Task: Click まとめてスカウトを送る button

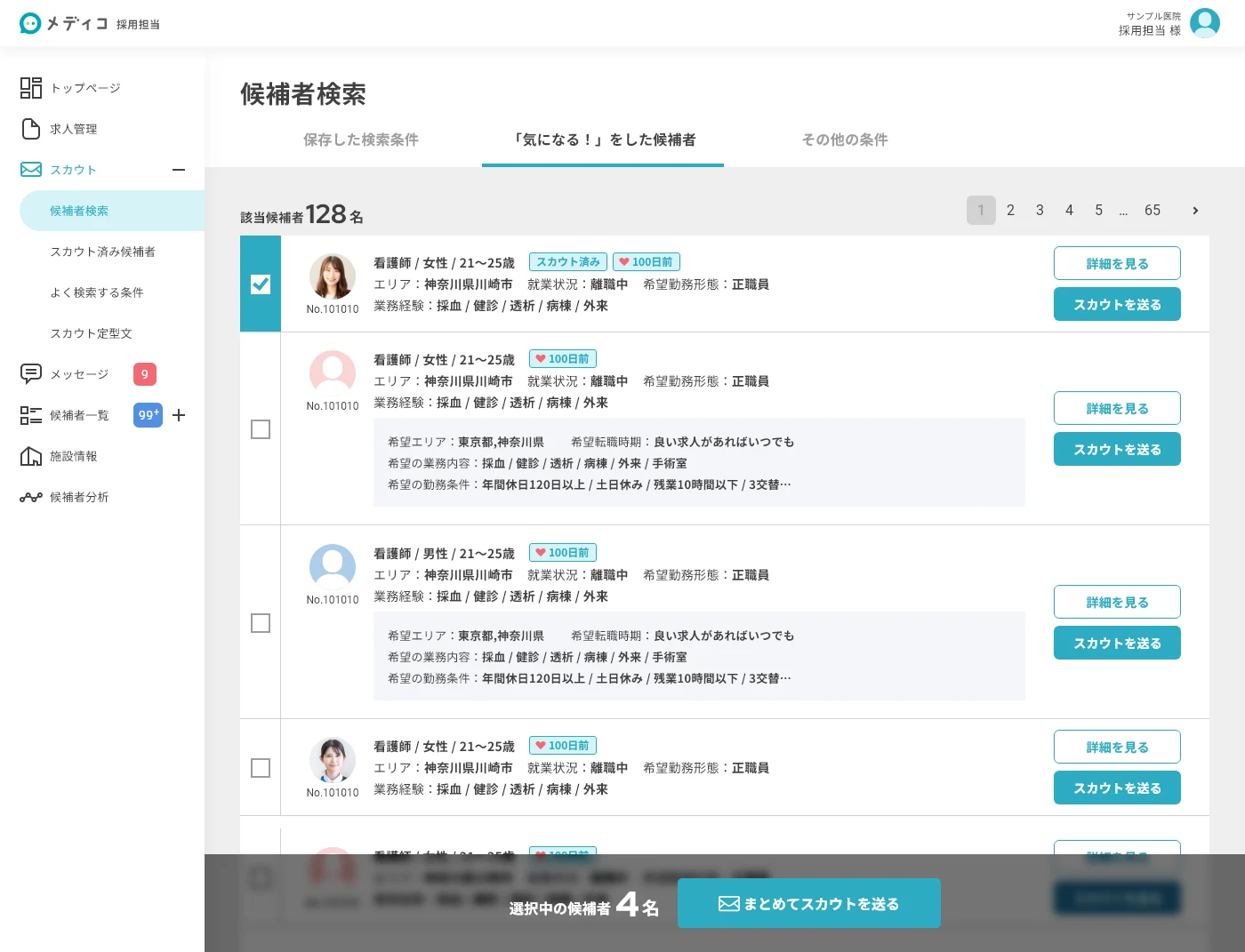Action: tap(809, 903)
